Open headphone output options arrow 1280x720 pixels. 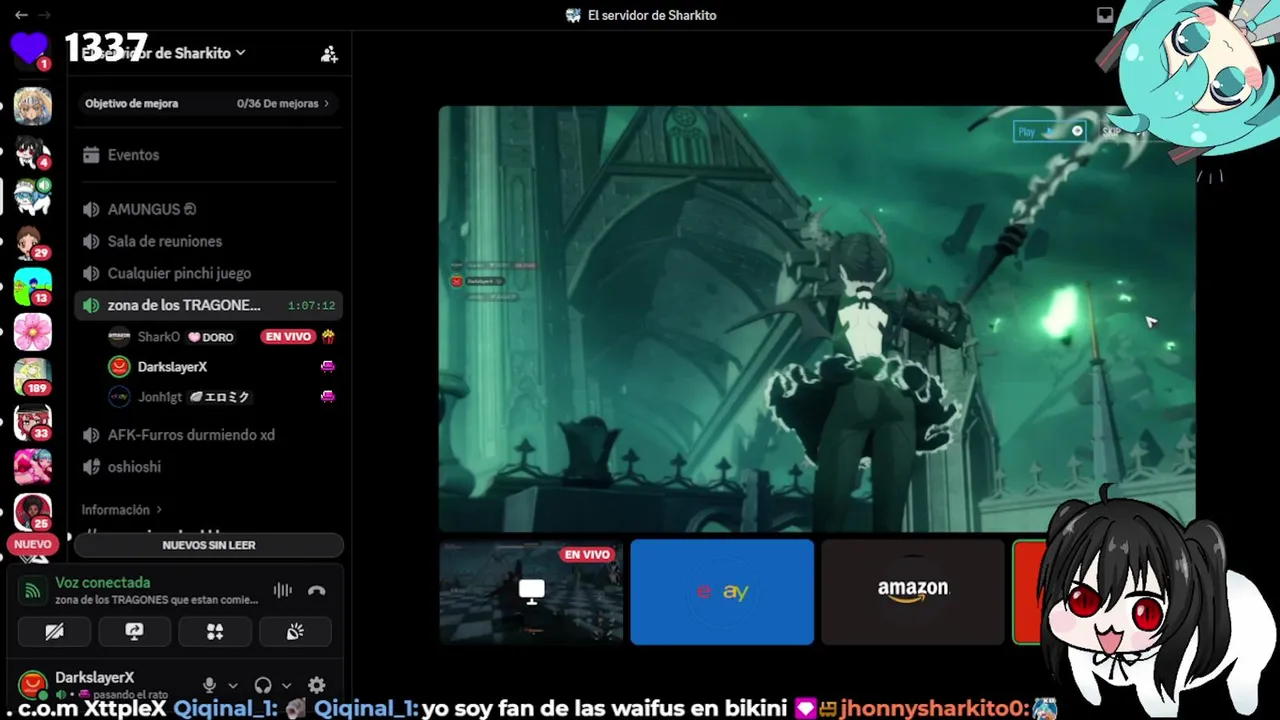click(286, 686)
